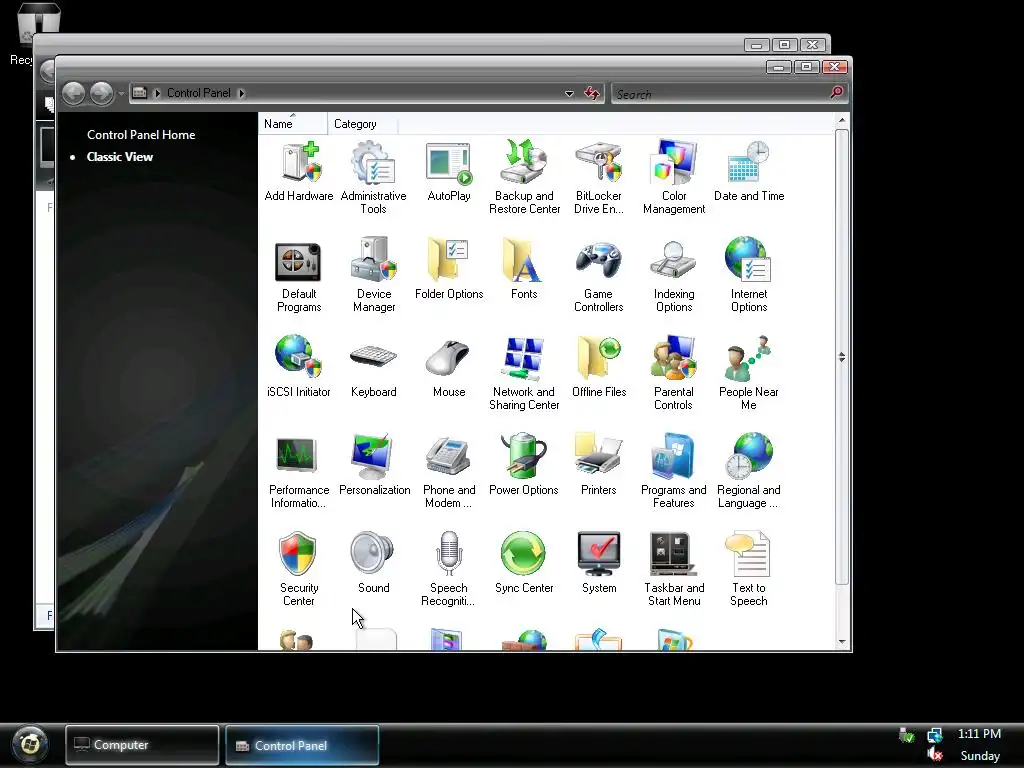The width and height of the screenshot is (1024, 768).
Task: Open the Start menu orb
Action: [x=30, y=744]
